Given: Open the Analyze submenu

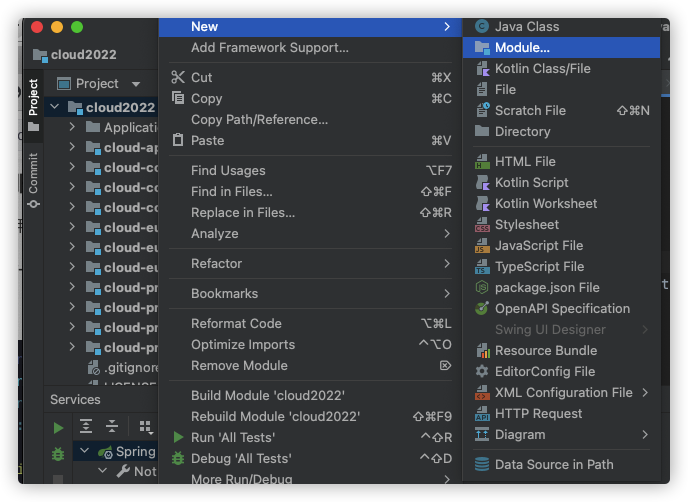Looking at the screenshot, I should 310,233.
